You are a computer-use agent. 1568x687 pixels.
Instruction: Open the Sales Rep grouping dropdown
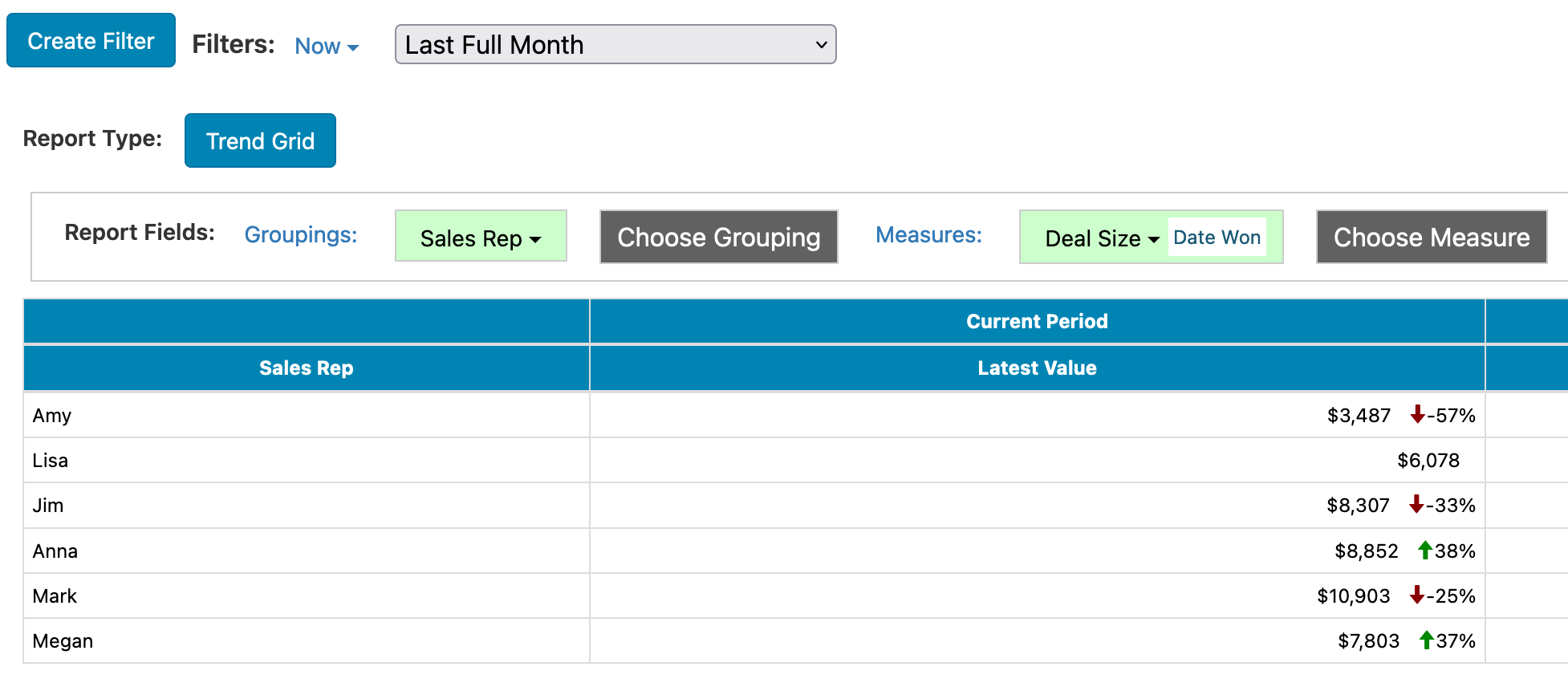pyautogui.click(x=480, y=238)
